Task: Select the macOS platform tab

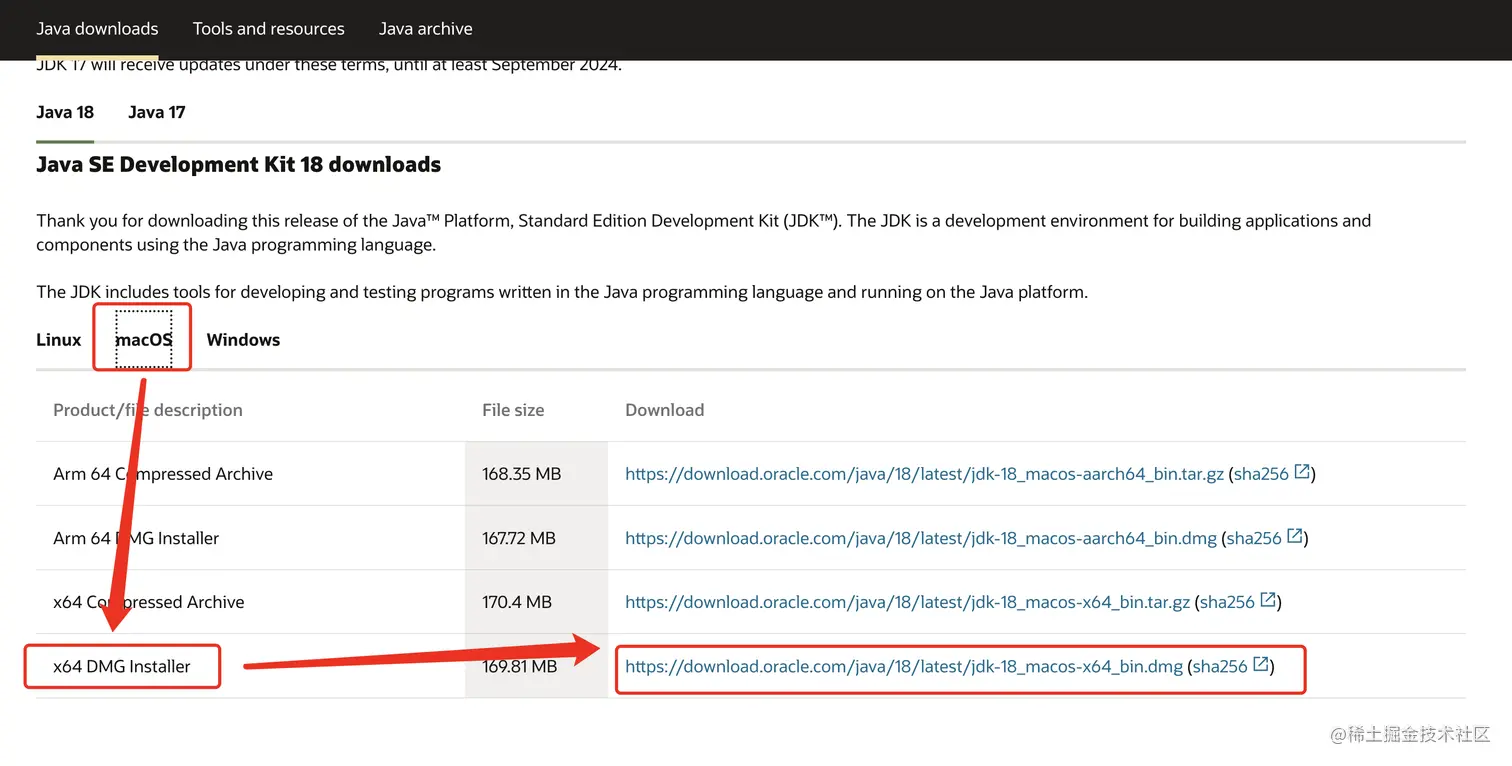Action: tap(144, 340)
